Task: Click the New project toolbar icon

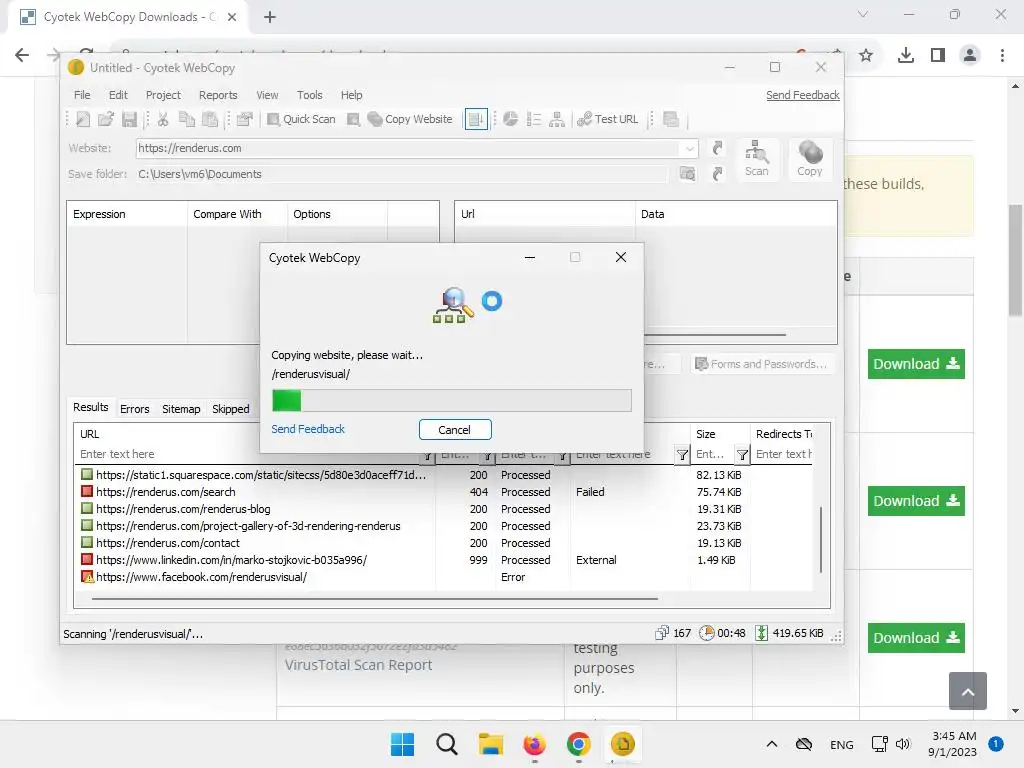Action: (83, 119)
